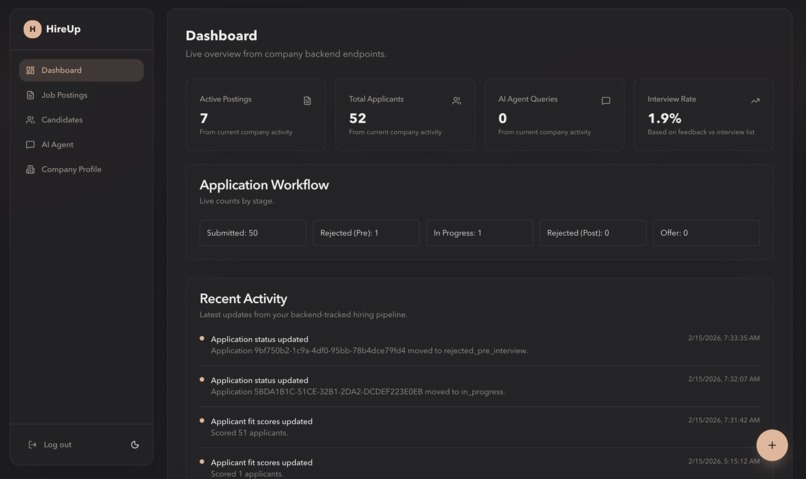
Task: Click the timestamp 2/15/2026, 7:32:07 AM
Action: click(x=724, y=379)
